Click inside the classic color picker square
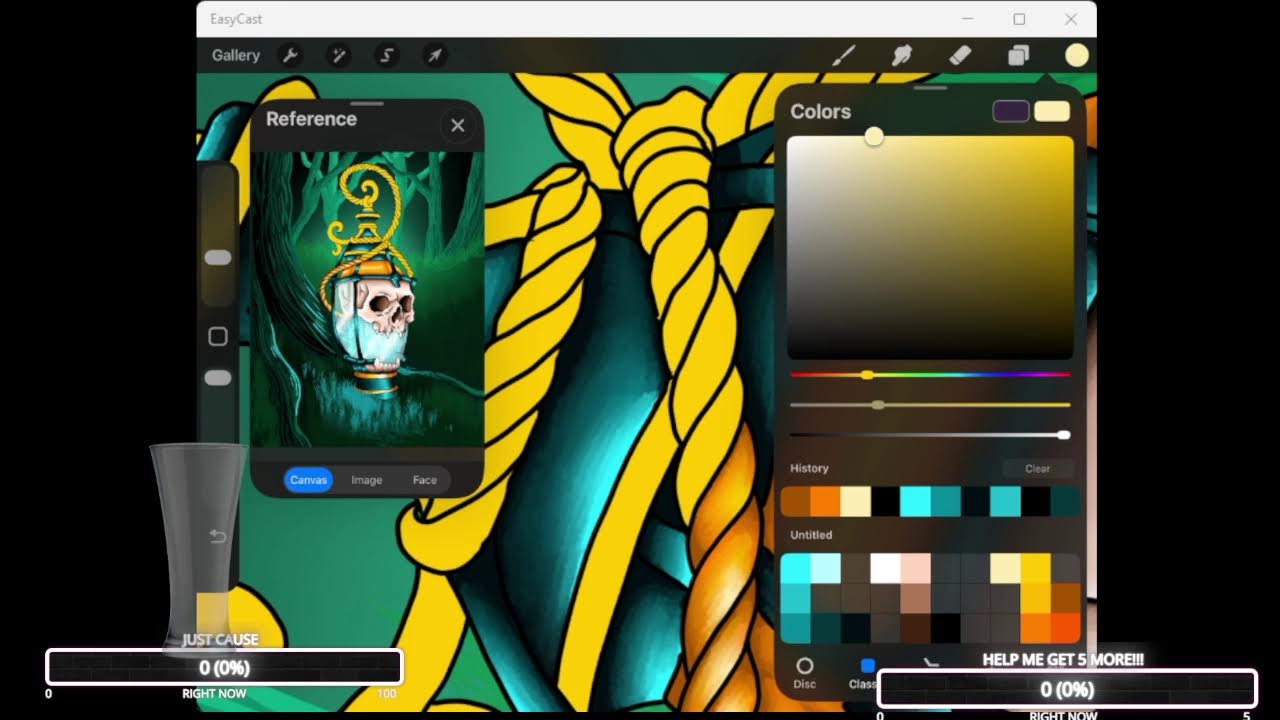Screen dimensions: 1280x720 tap(930, 247)
